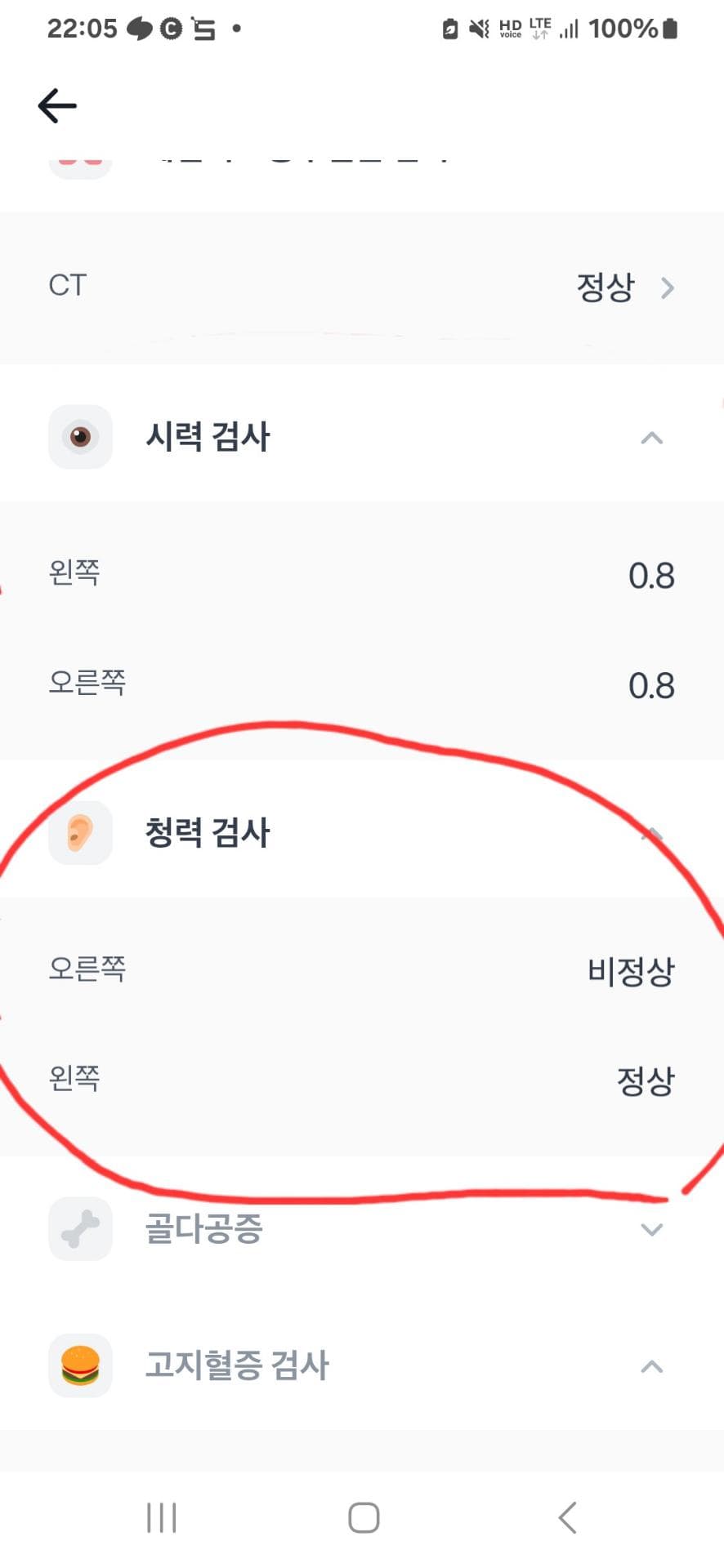This screenshot has height=1568, width=724.
Task: Collapse the 고지혈증 검사 section chevron
Action: point(651,1366)
